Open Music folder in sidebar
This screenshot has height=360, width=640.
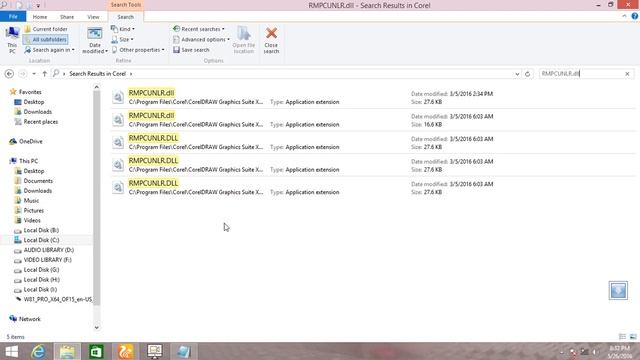tap(31, 200)
